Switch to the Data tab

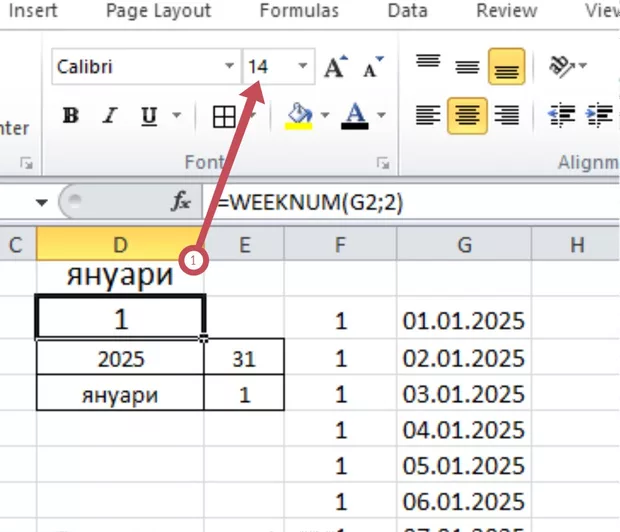(x=408, y=11)
